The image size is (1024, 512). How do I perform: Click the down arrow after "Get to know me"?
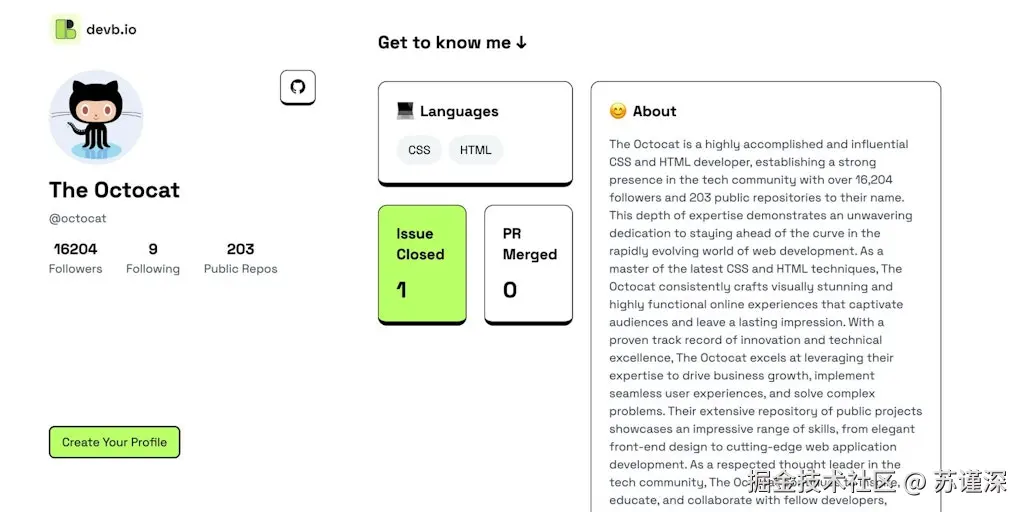pos(521,43)
